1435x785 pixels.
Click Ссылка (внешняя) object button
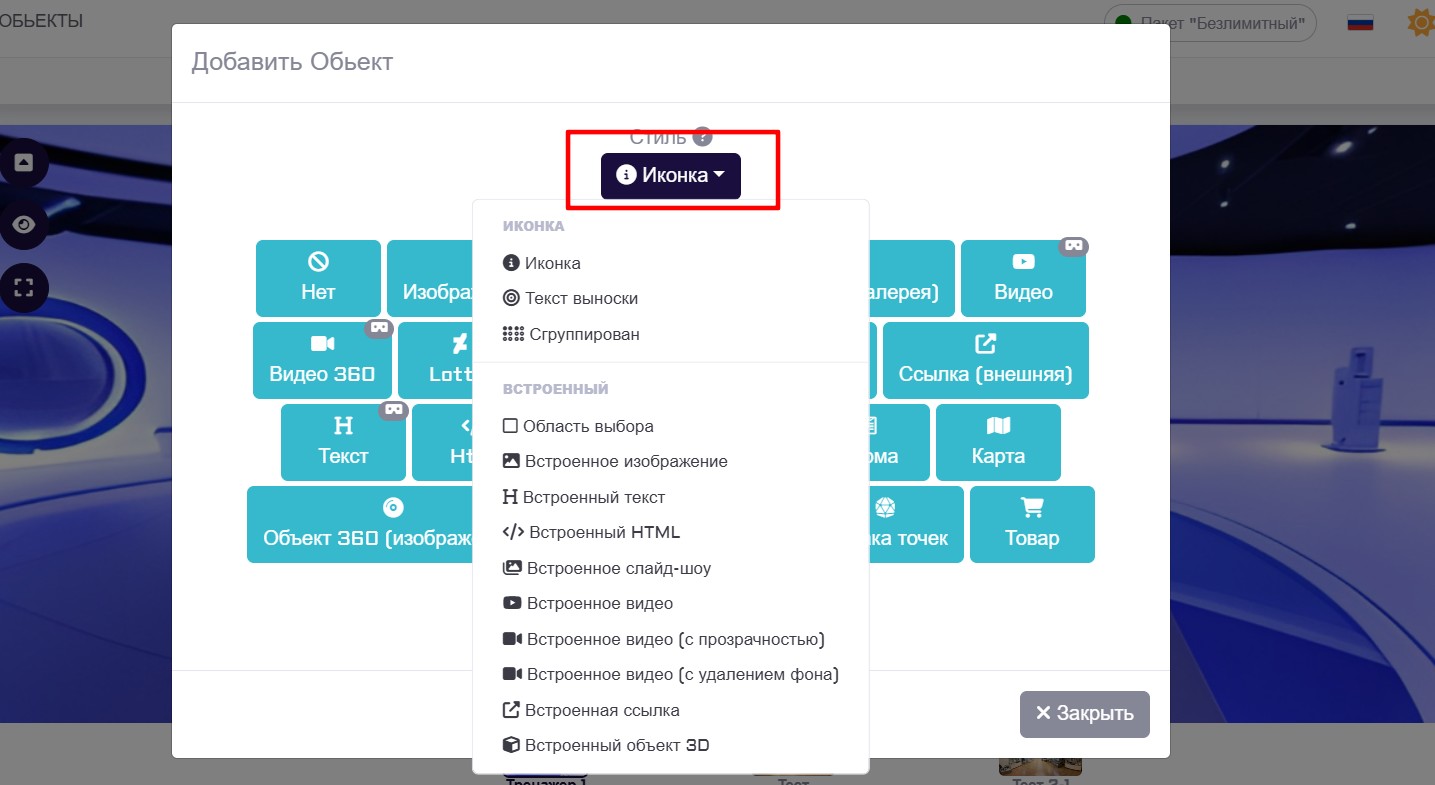tap(985, 360)
